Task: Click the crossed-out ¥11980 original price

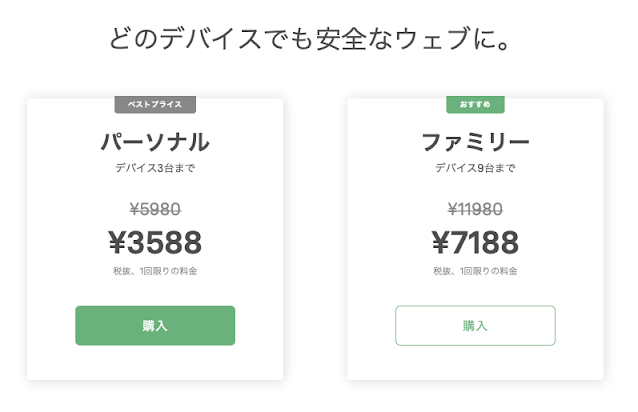Action: click(x=475, y=209)
